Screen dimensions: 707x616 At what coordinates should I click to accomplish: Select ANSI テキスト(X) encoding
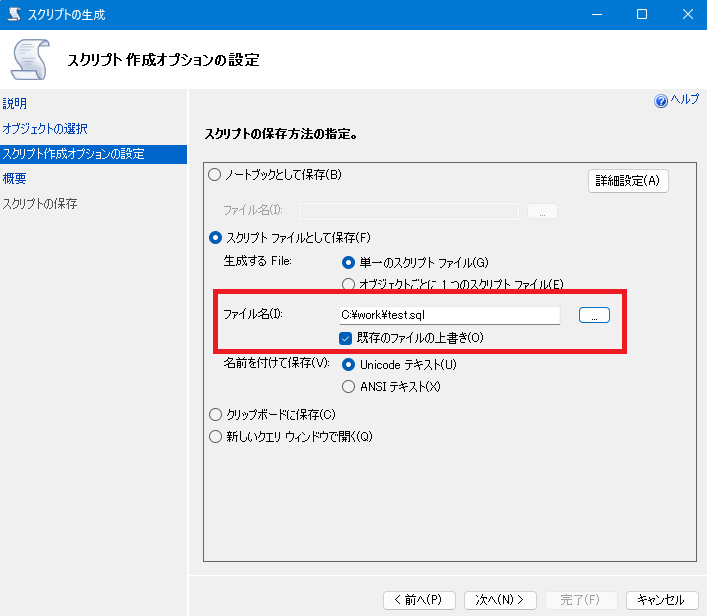pyautogui.click(x=348, y=387)
